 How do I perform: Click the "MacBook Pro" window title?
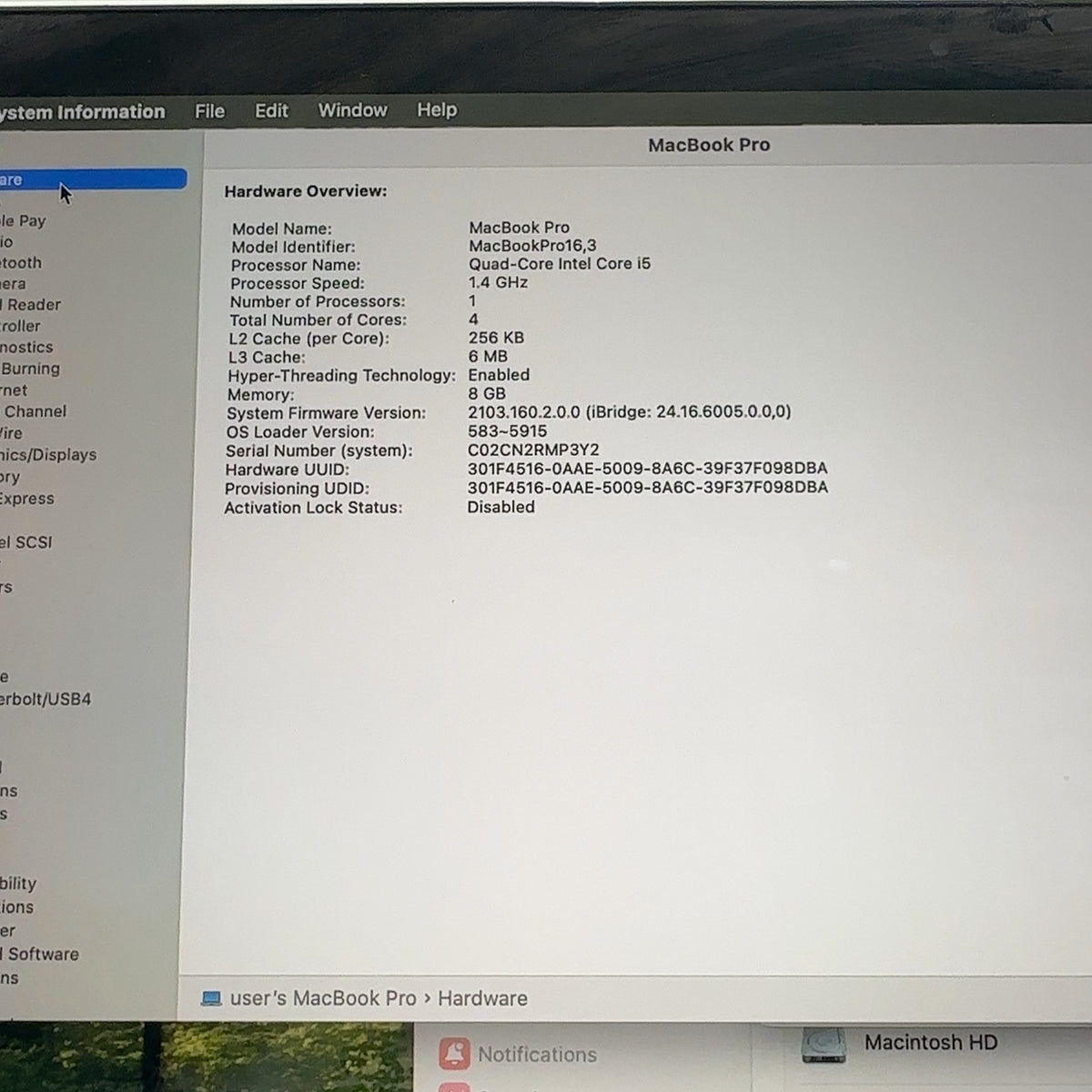coord(709,145)
